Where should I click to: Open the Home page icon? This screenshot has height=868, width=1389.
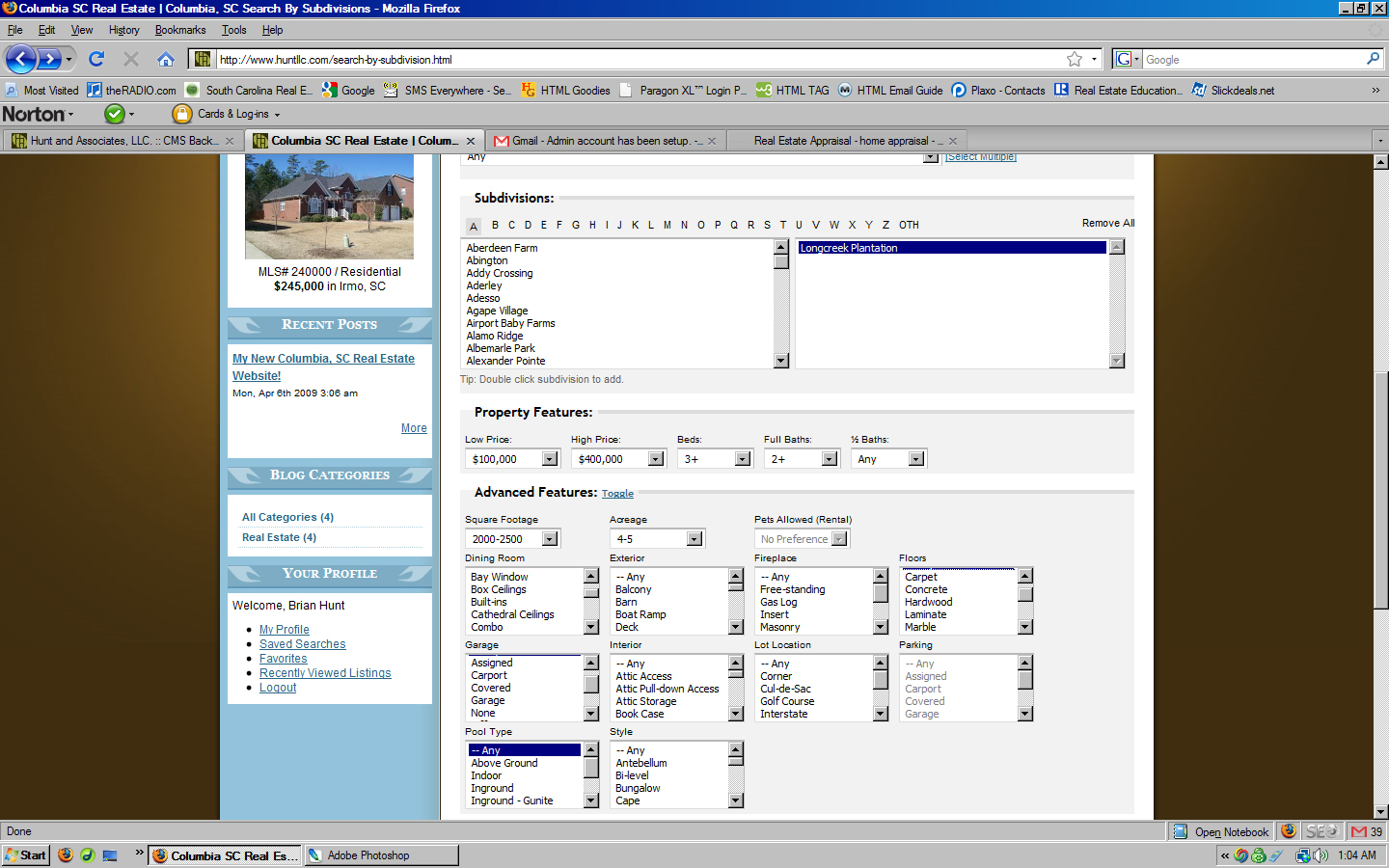coord(166,59)
